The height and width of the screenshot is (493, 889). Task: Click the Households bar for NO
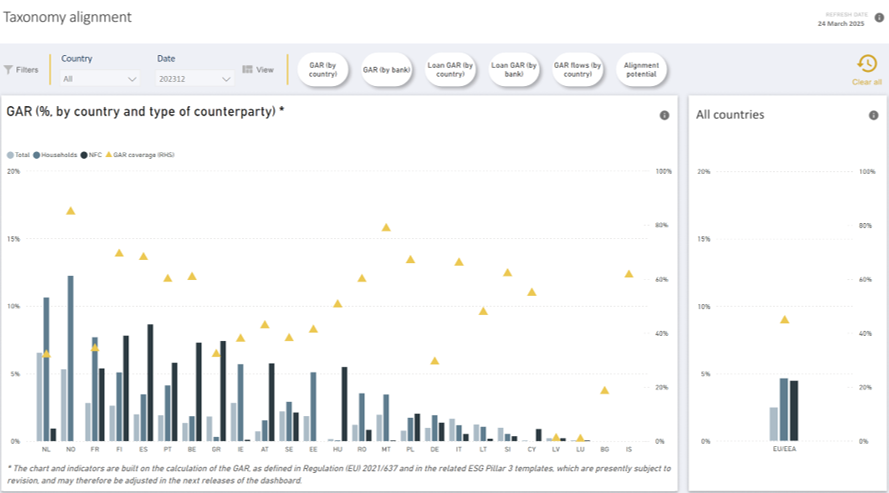point(70,358)
